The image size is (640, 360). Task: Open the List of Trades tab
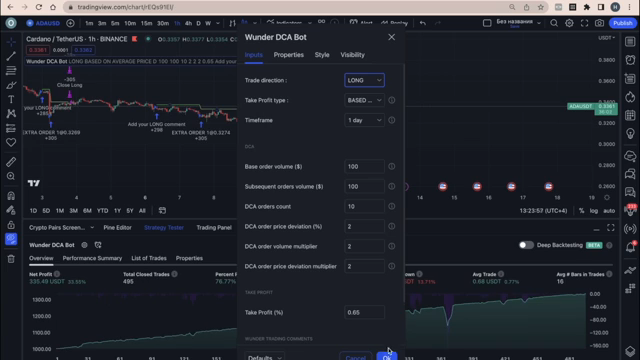pos(149,258)
